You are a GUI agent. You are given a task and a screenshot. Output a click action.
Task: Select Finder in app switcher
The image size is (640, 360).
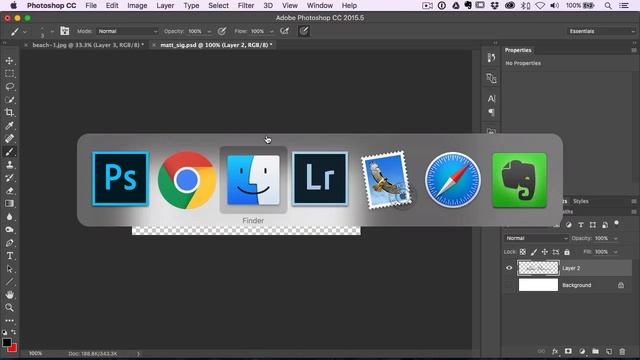[x=253, y=180]
